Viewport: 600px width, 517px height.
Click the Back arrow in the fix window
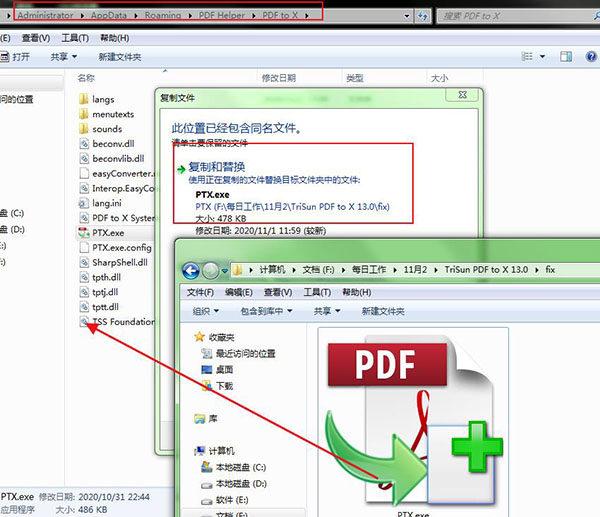(189, 270)
